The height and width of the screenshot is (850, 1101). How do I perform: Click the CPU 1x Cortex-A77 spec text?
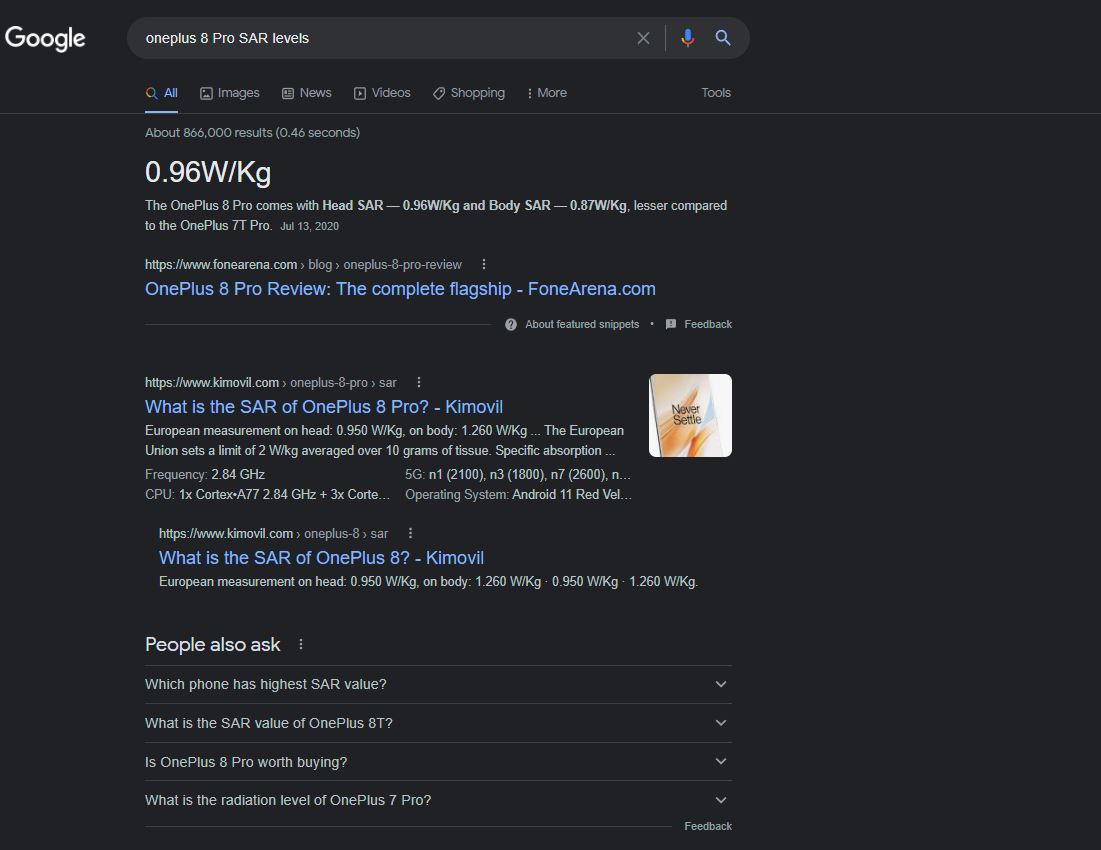pos(268,495)
